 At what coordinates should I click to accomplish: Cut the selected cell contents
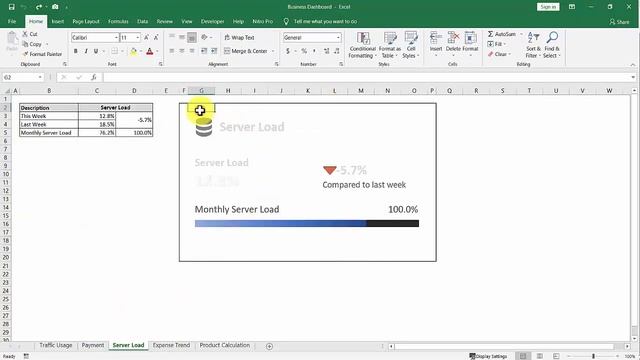[x=30, y=34]
